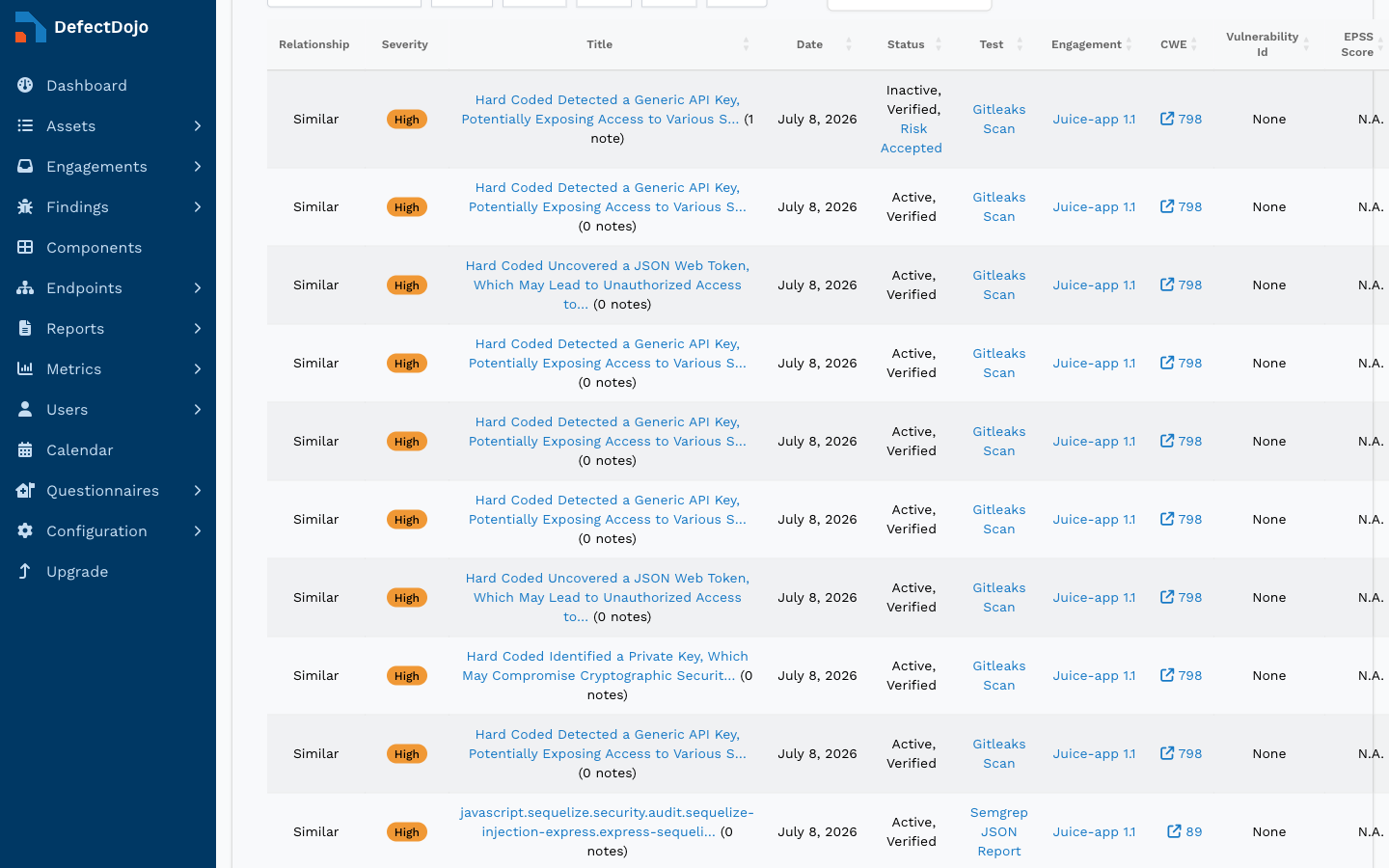Click the Relationship column header
Image resolution: width=1389 pixels, height=868 pixels.
click(x=314, y=44)
